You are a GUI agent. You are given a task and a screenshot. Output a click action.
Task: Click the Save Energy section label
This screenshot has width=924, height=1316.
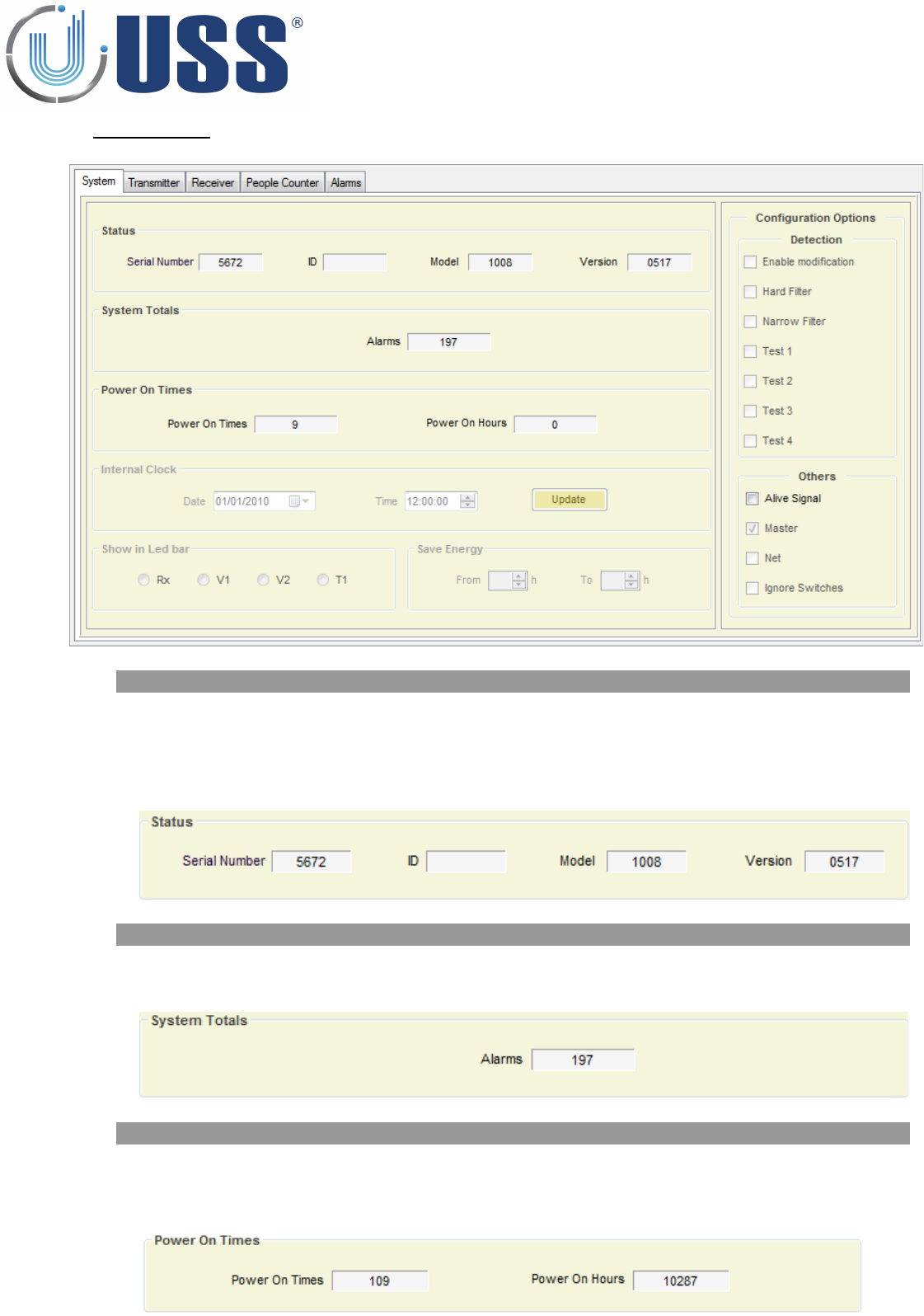click(450, 549)
